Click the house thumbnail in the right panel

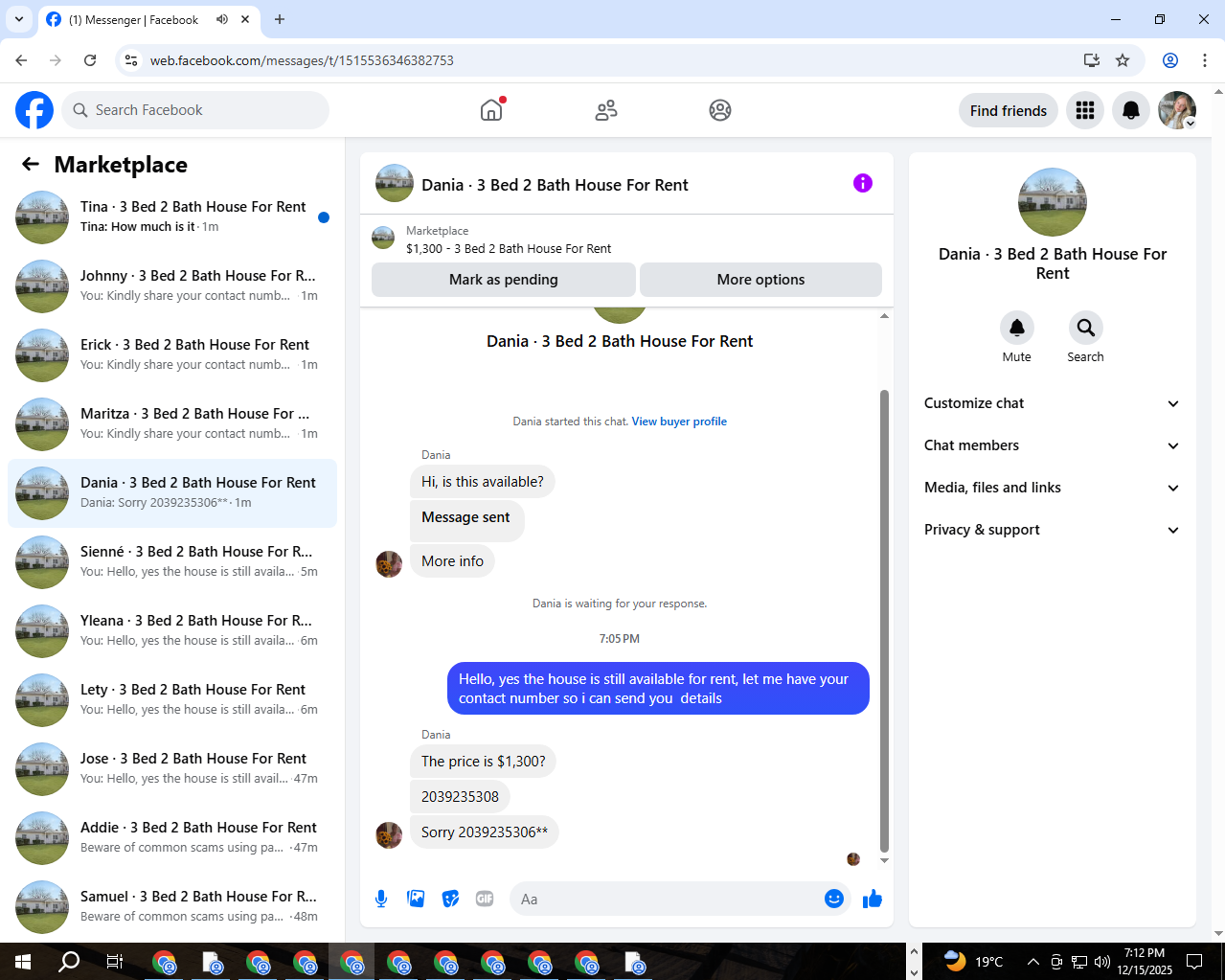[1053, 202]
